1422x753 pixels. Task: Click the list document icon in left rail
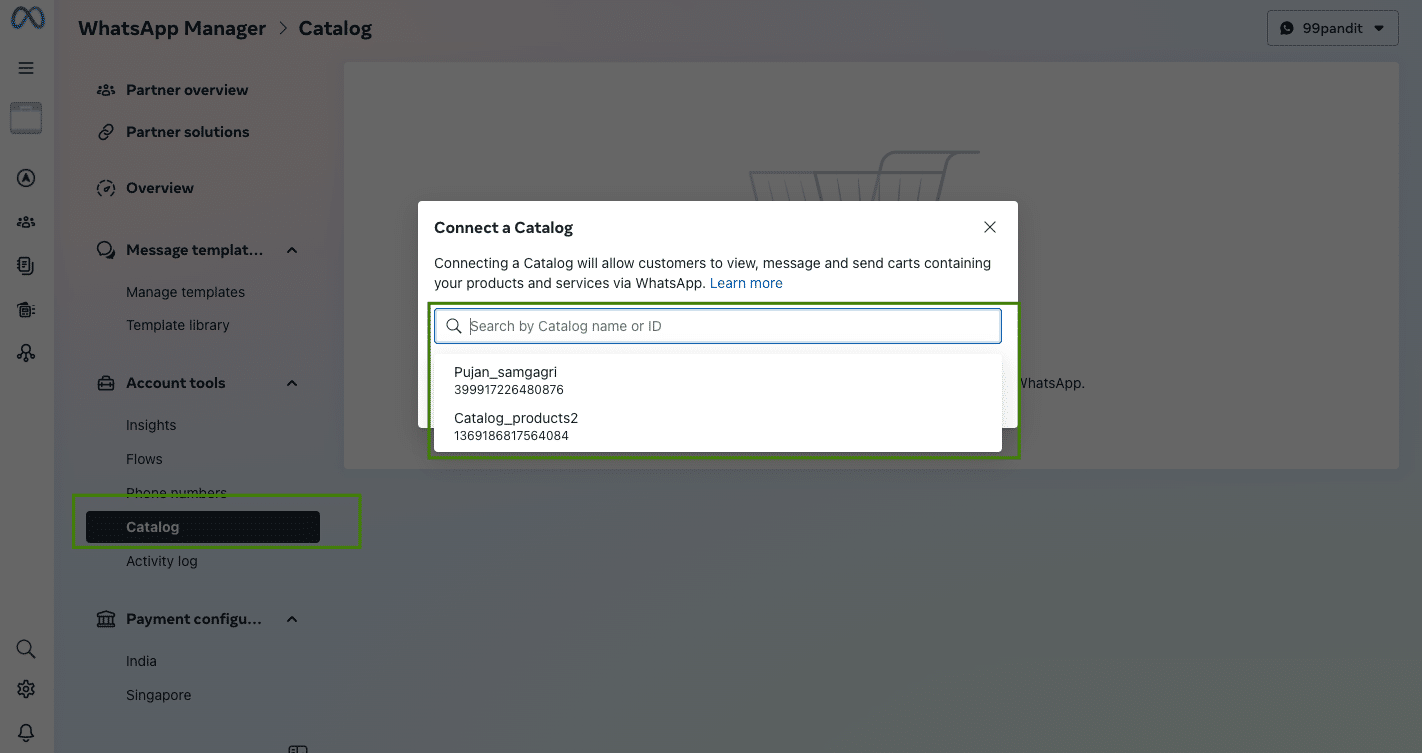coord(26,310)
